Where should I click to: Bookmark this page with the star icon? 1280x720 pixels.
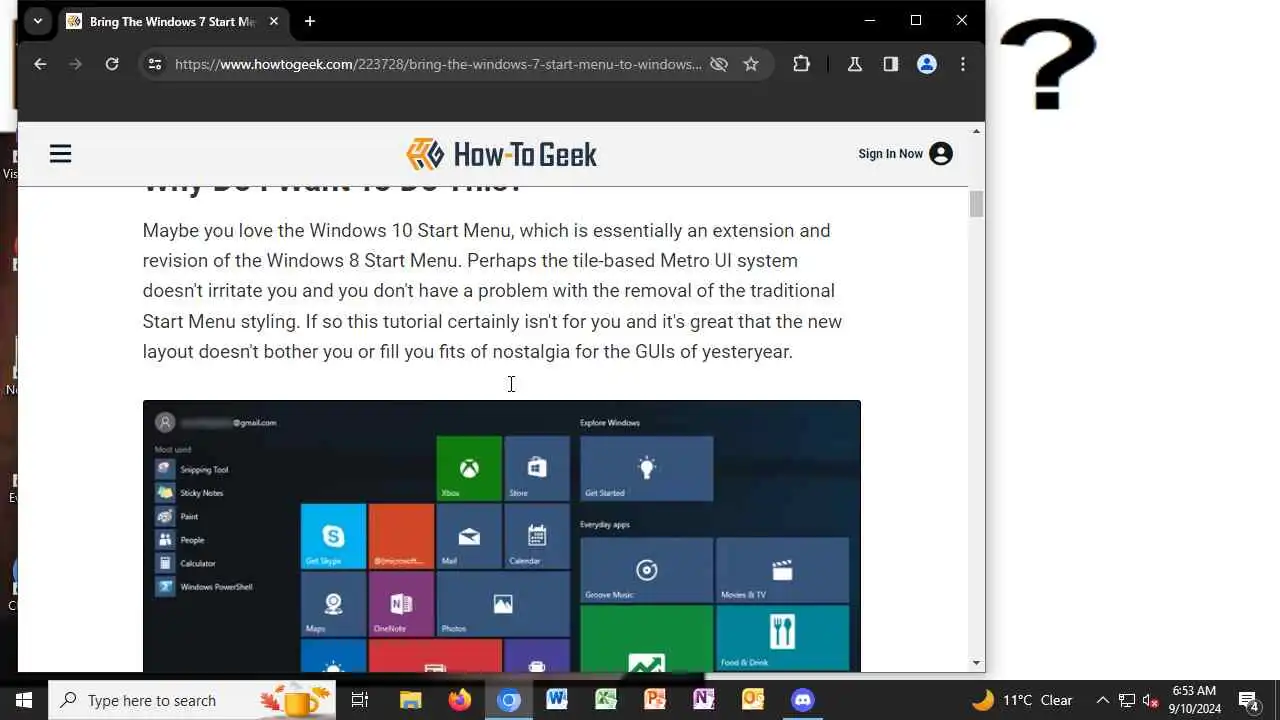coord(751,64)
